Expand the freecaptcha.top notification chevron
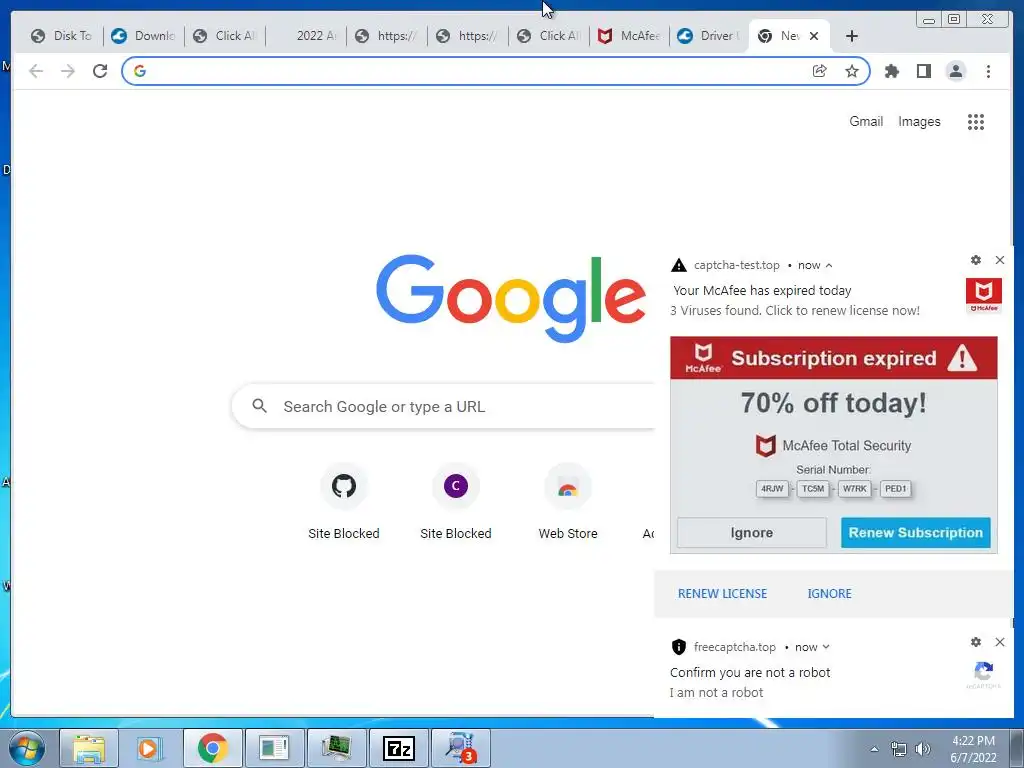 click(826, 647)
